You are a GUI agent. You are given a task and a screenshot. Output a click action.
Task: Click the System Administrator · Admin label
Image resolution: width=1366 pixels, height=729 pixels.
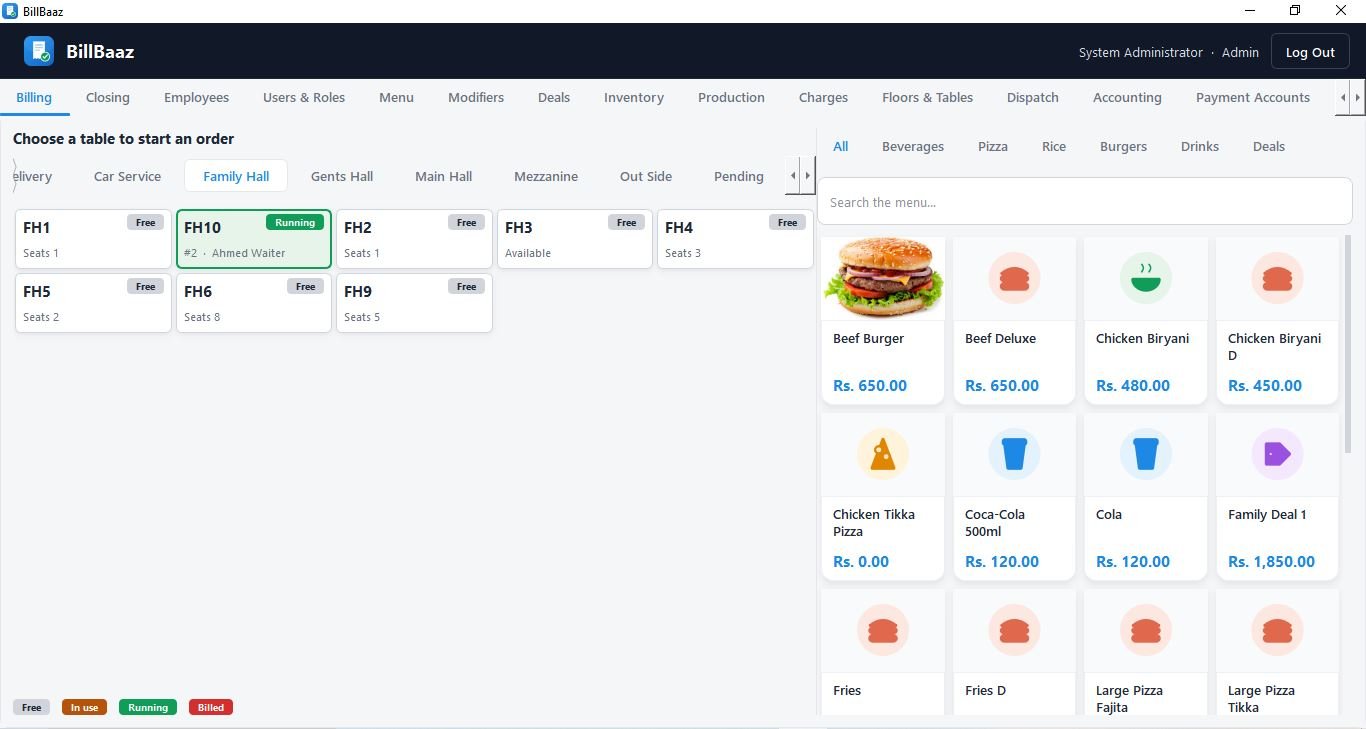point(1168,52)
